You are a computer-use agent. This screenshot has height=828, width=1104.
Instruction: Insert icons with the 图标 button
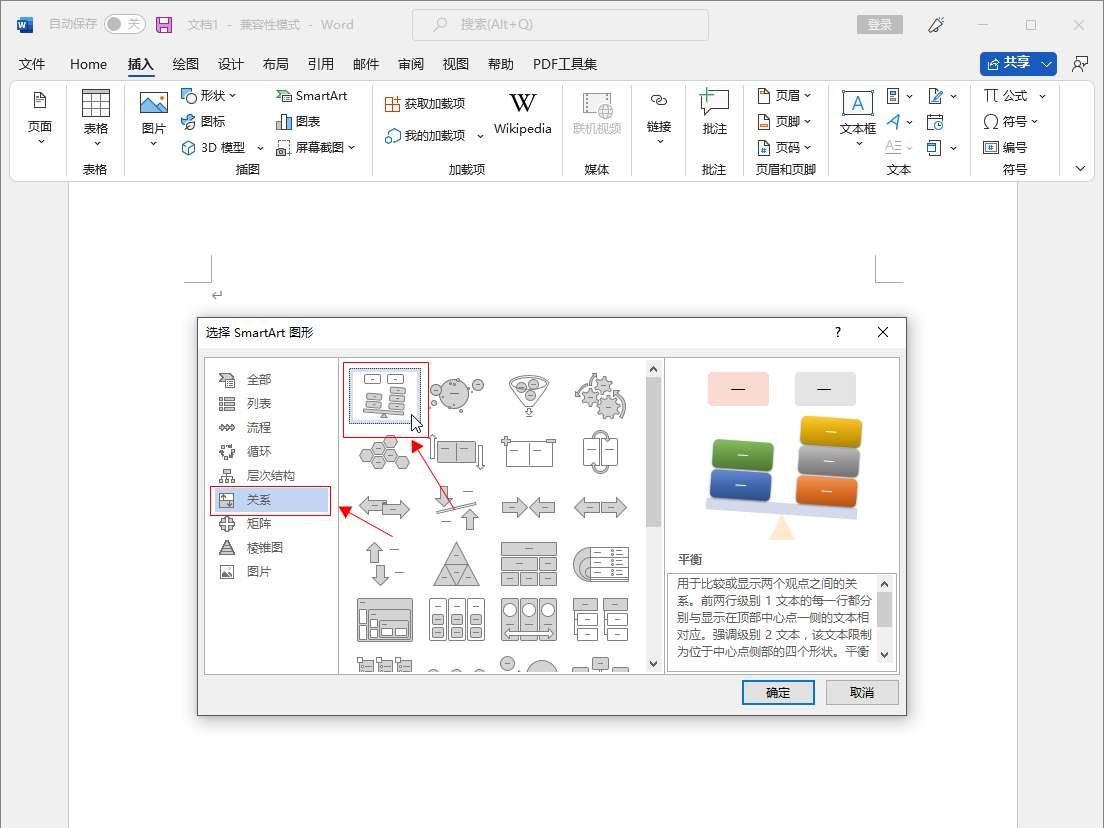coord(203,121)
